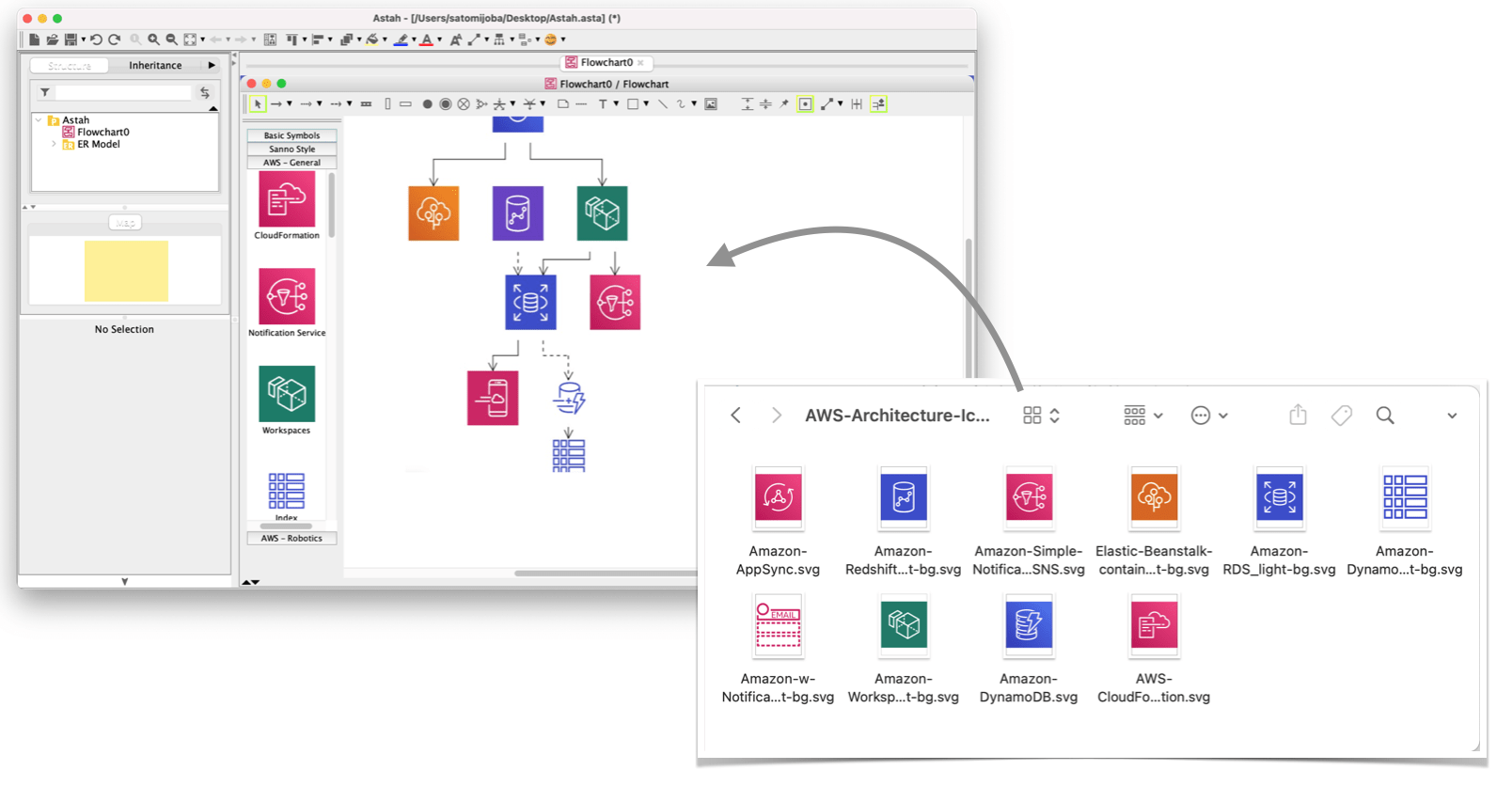Image resolution: width=1512 pixels, height=786 pixels.
Task: Click the font size A icon
Action: [456, 39]
